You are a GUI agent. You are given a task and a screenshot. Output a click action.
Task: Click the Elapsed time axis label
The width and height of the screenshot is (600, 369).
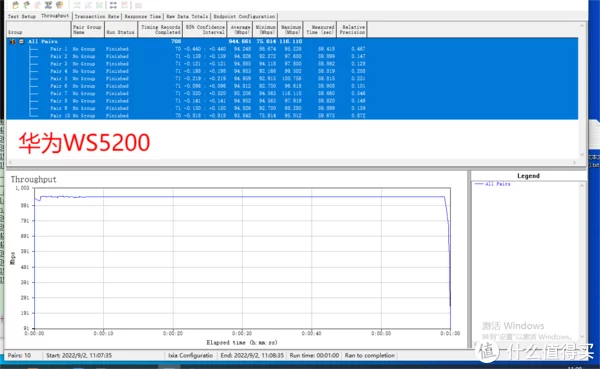coord(242,343)
